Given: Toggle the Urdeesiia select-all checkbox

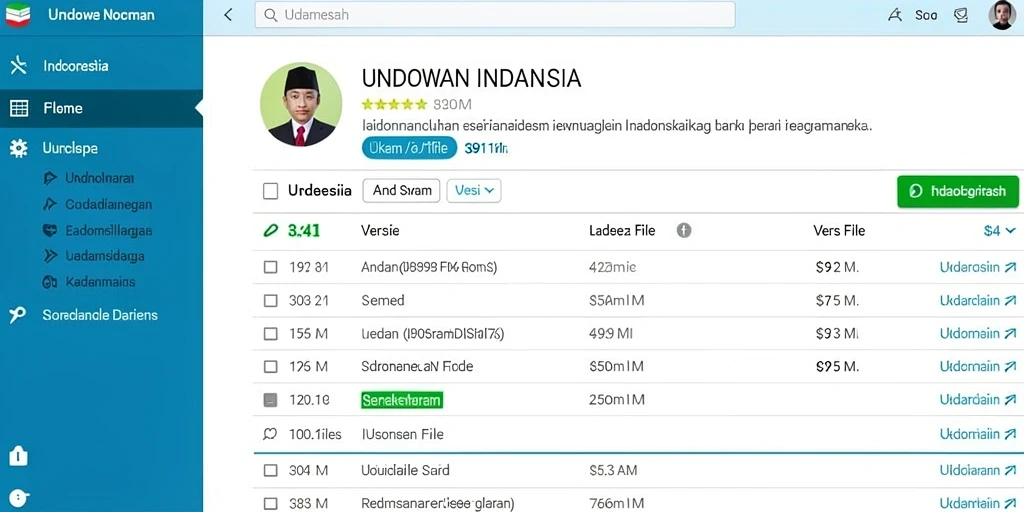Looking at the screenshot, I should [x=270, y=191].
